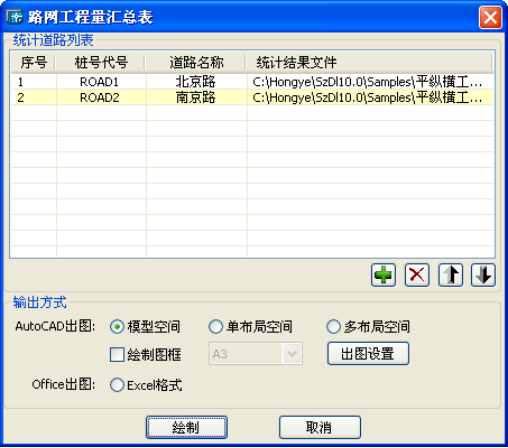Enable the 绘制图框 checkbox
The width and height of the screenshot is (508, 448).
117,355
